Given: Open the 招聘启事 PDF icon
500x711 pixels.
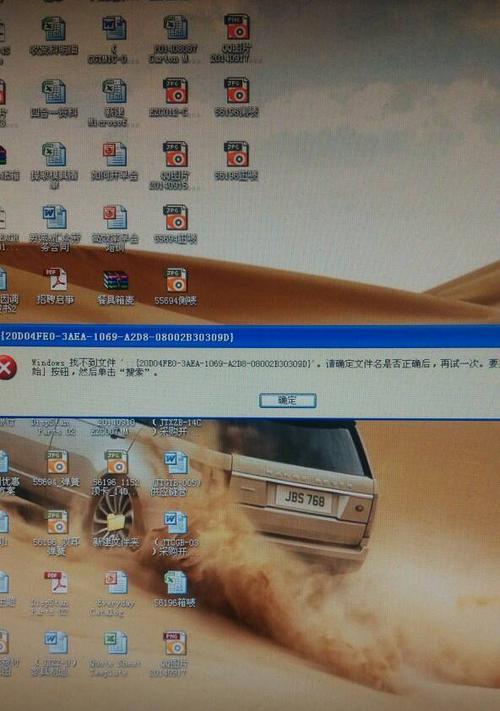Looking at the screenshot, I should pos(55,286).
